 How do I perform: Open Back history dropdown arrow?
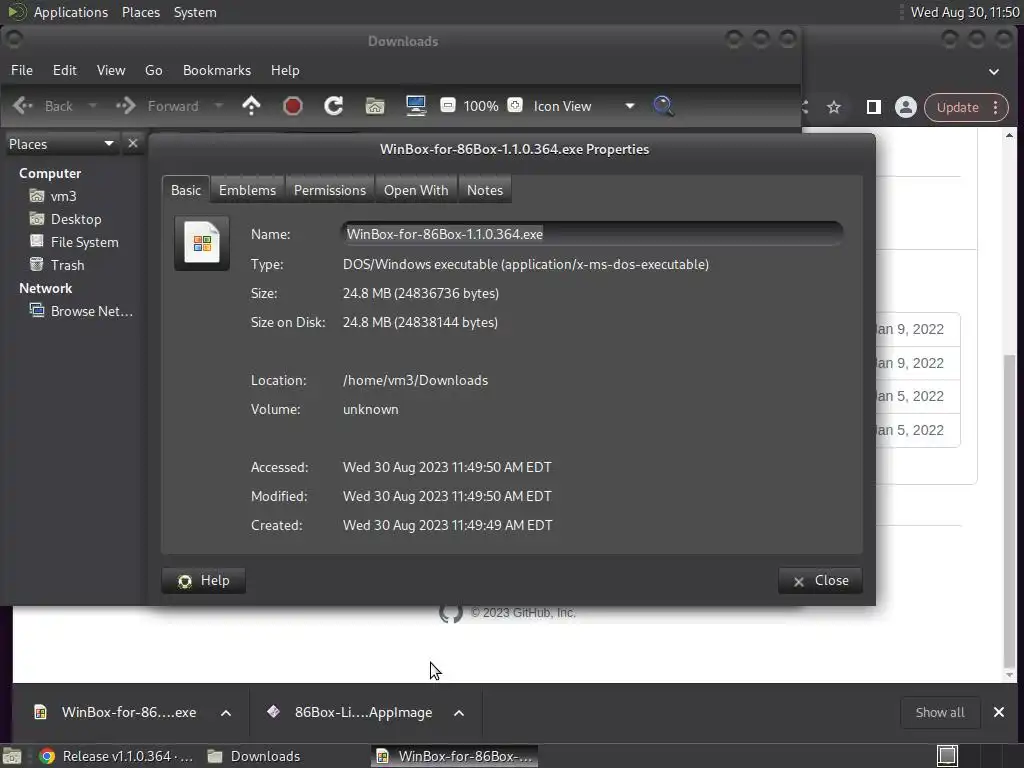(x=92, y=106)
